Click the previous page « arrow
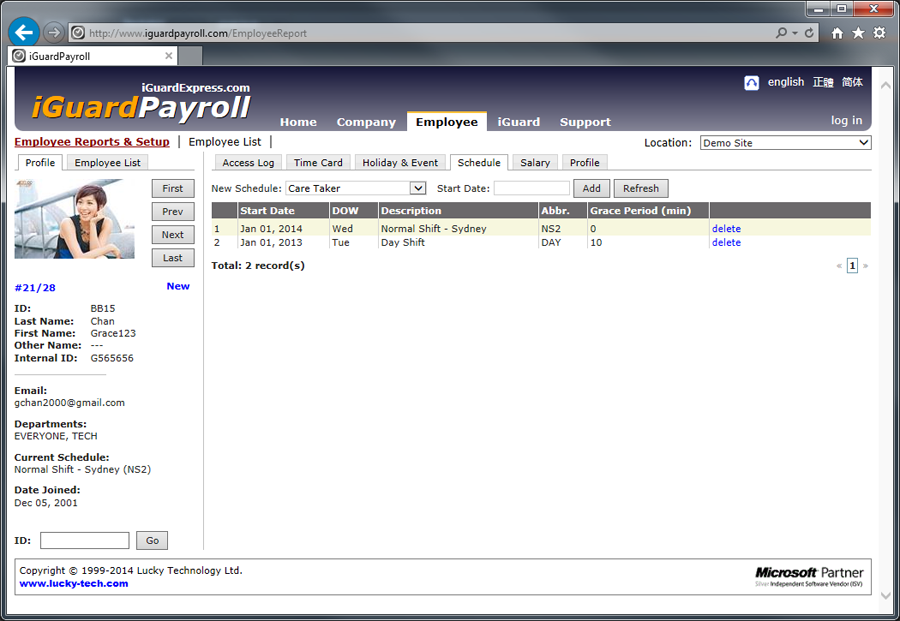The height and width of the screenshot is (621, 900). click(x=839, y=266)
